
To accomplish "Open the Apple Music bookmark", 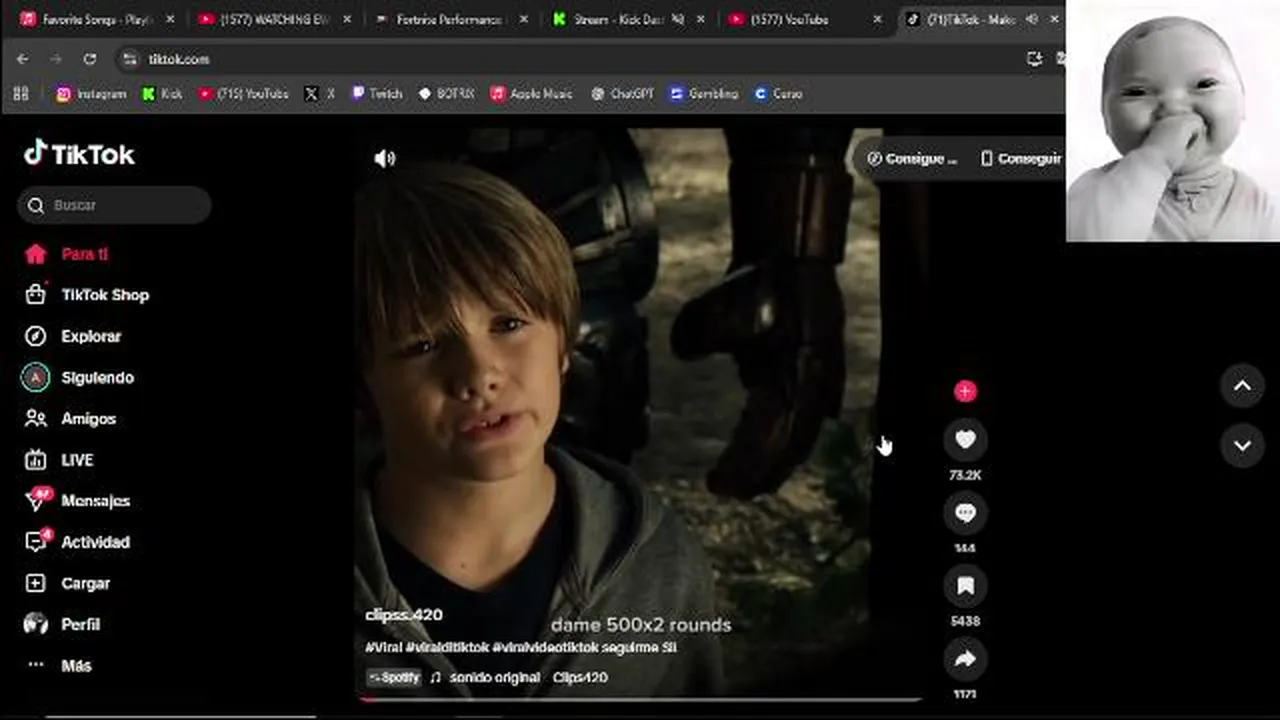I will 532,93.
